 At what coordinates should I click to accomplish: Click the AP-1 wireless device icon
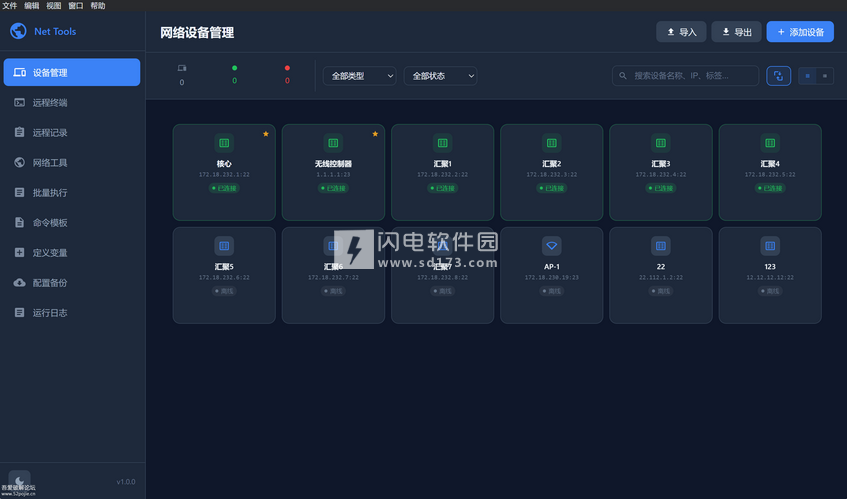[x=551, y=245]
